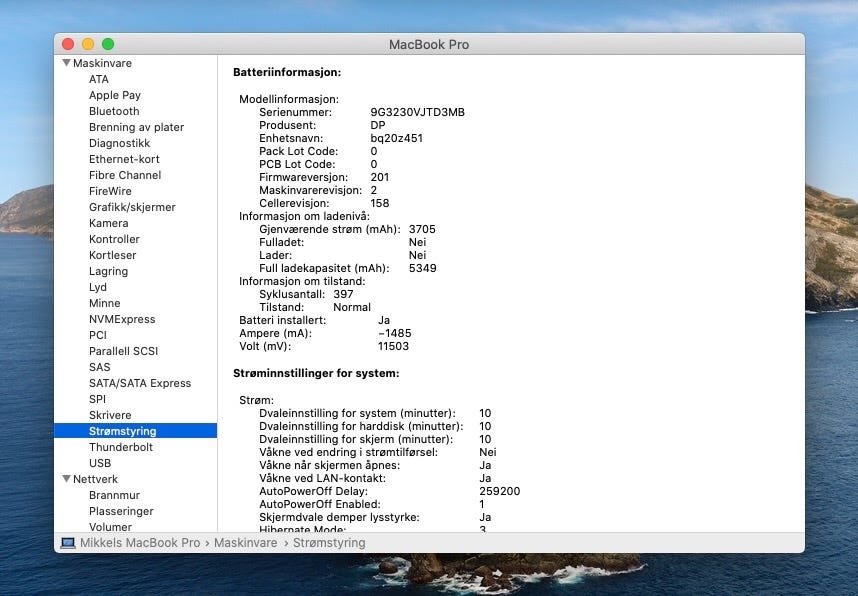Click the laptop icon in path bar
This screenshot has width=858, height=596.
pos(68,543)
